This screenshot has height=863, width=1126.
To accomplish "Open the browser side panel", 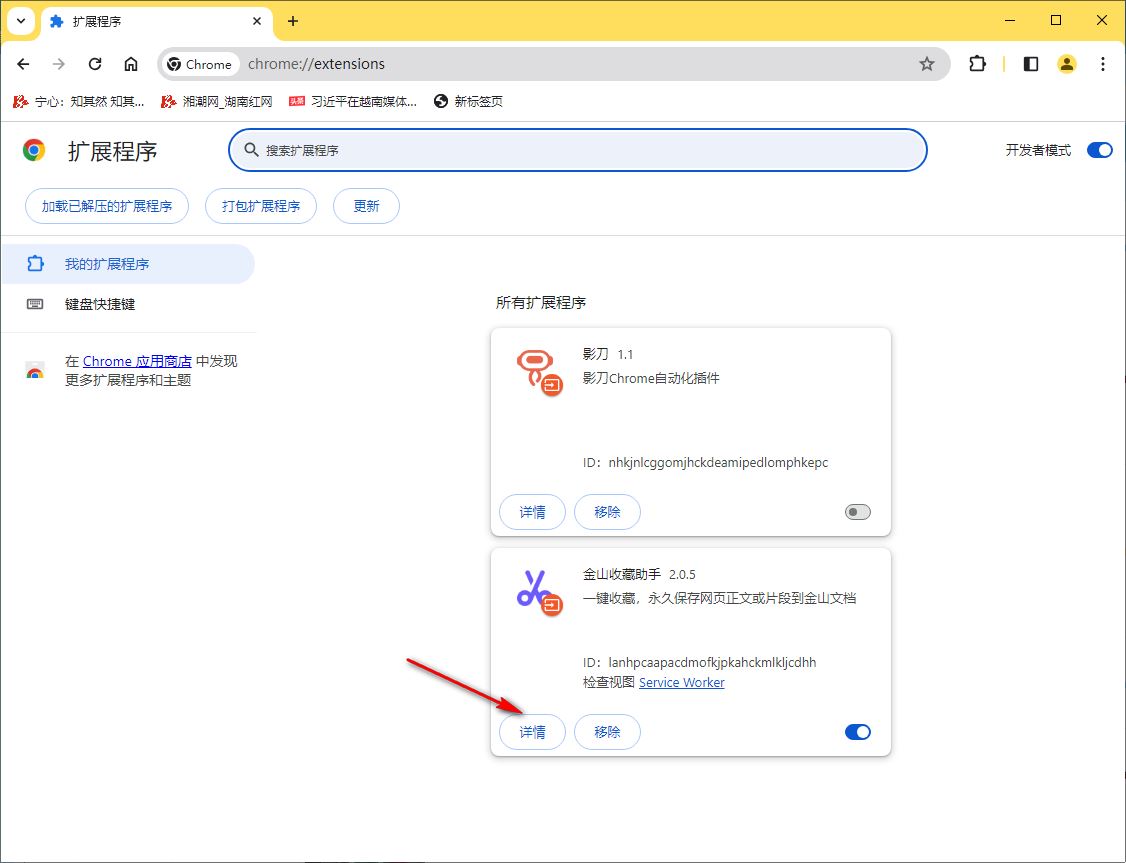I will pyautogui.click(x=1030, y=64).
